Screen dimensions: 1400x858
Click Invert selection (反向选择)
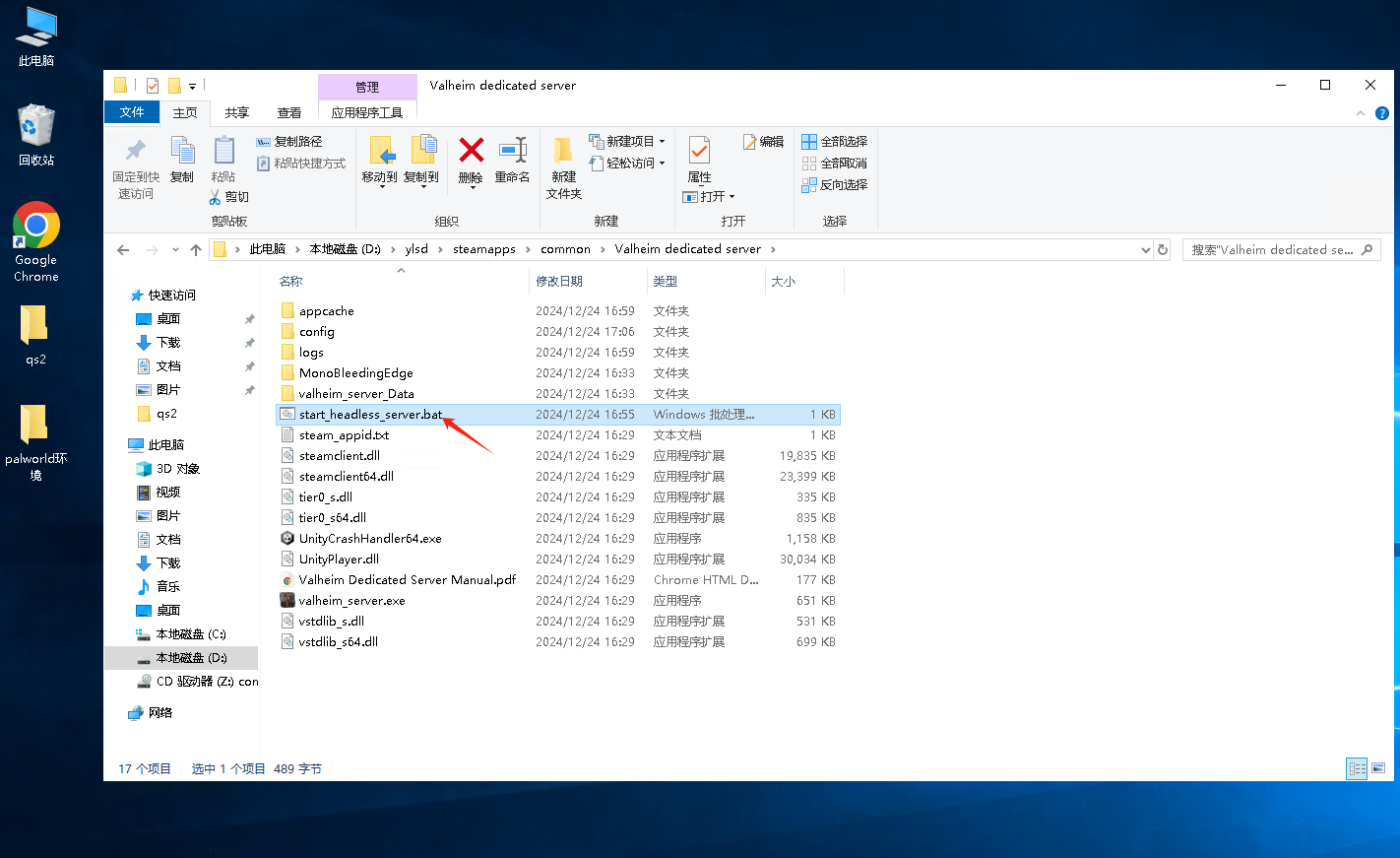point(835,185)
